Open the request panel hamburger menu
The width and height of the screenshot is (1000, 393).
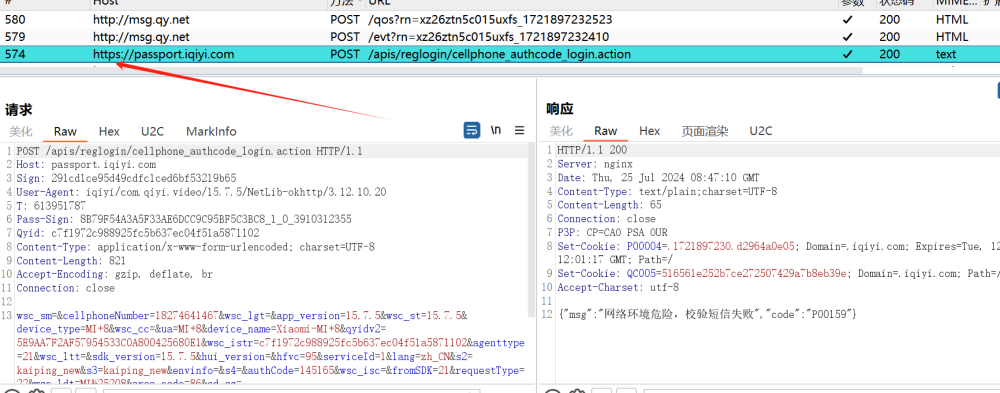[519, 131]
